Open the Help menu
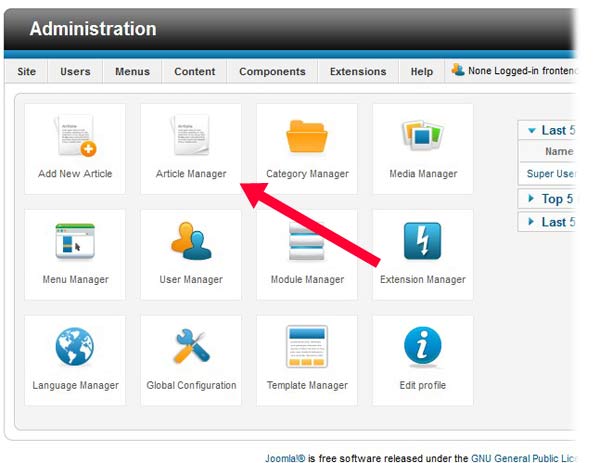 click(x=422, y=72)
